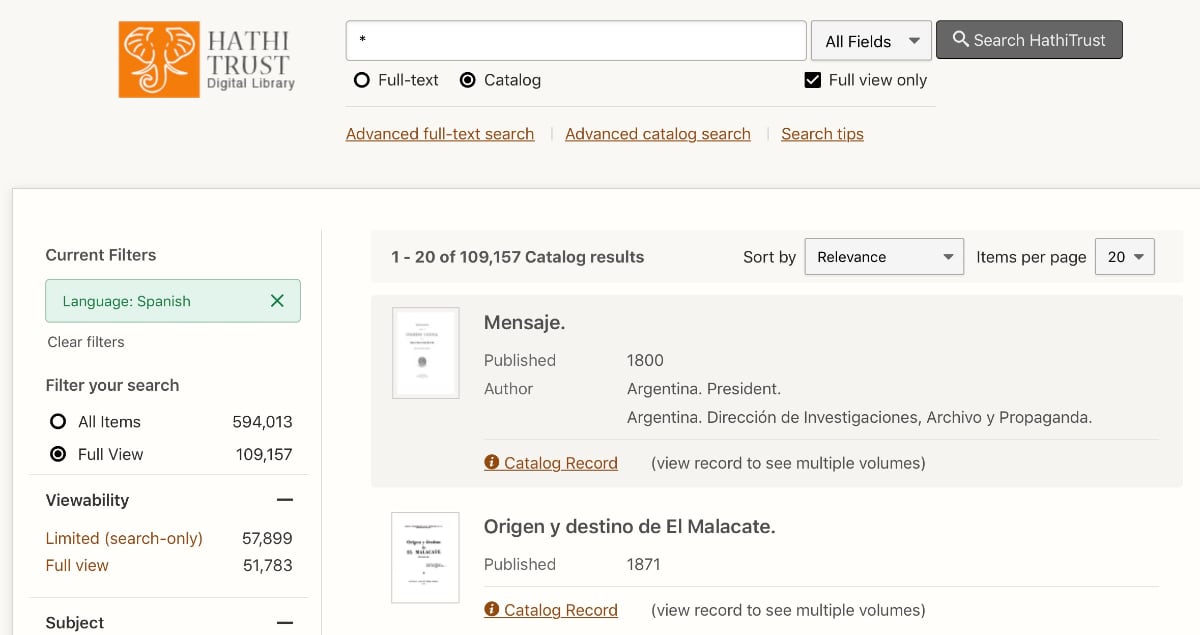Image resolution: width=1200 pixels, height=635 pixels.
Task: Click title "Origen y destino de El Malacate."
Action: [630, 526]
